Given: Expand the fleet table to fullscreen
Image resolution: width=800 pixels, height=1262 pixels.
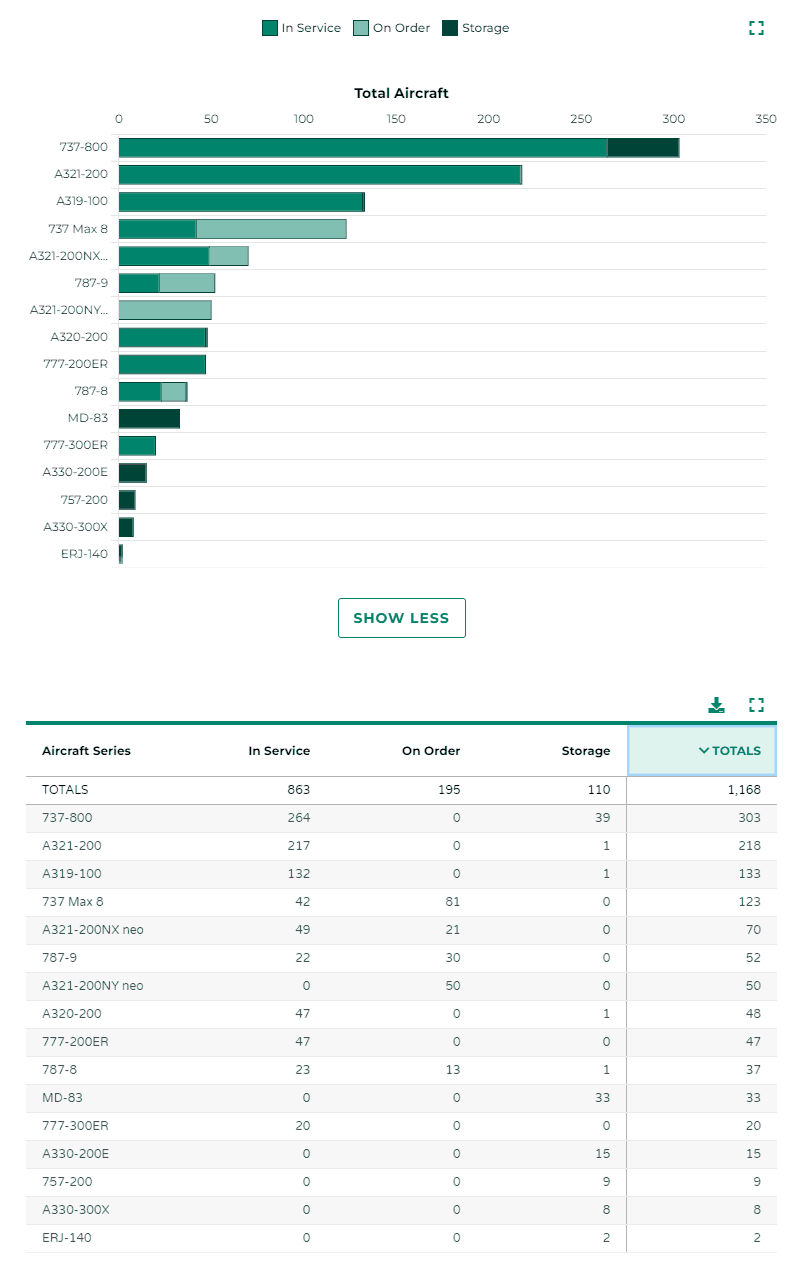Looking at the screenshot, I should (x=757, y=705).
